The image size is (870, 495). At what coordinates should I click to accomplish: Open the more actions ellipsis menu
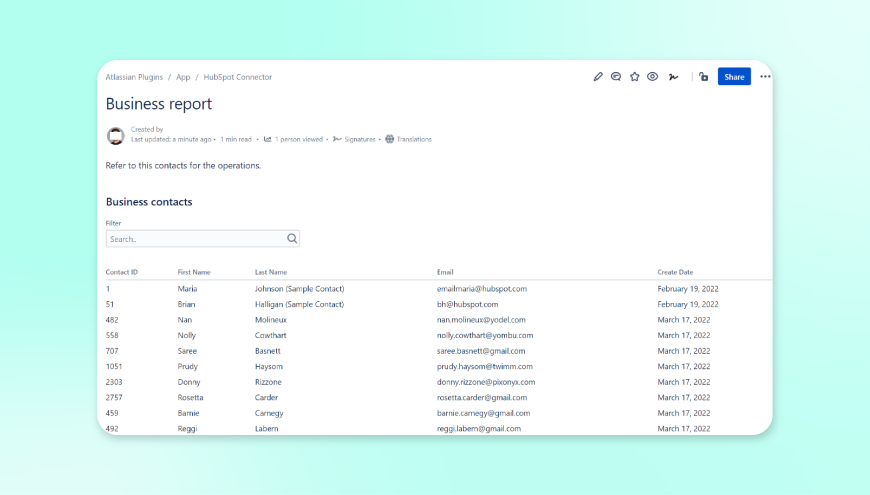coord(765,77)
